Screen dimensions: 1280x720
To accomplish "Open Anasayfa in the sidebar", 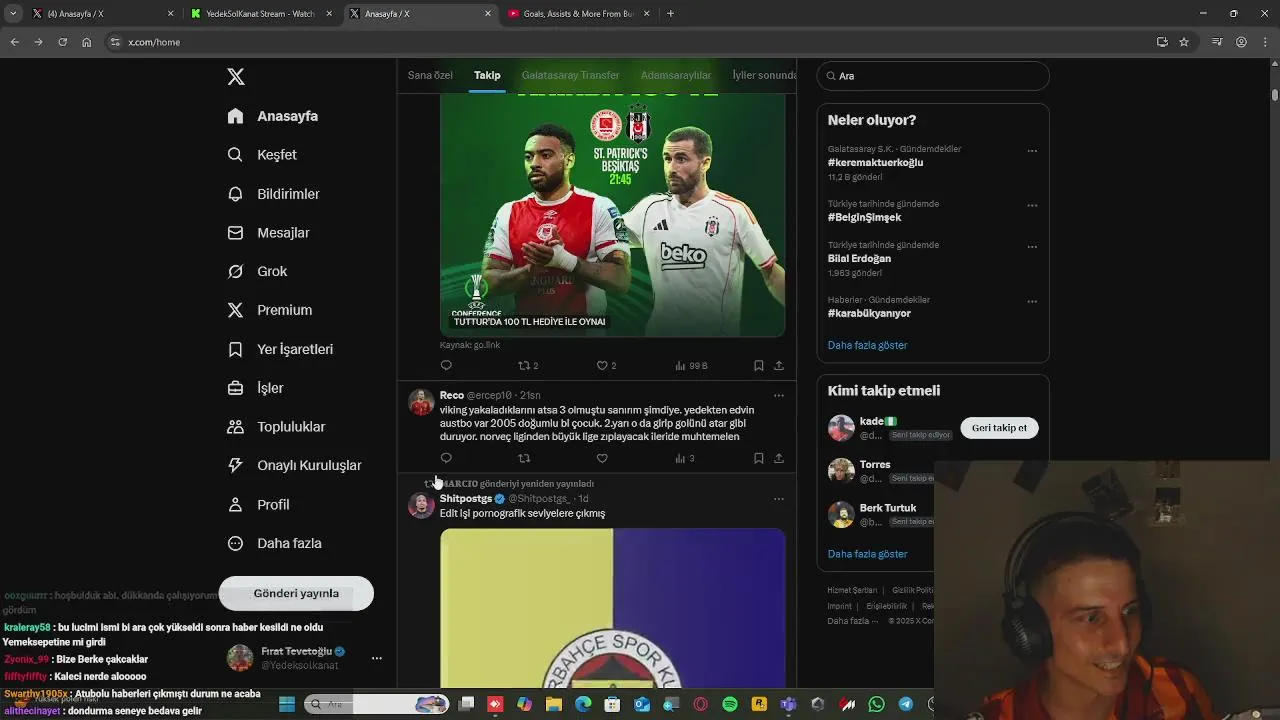I will coord(273,116).
